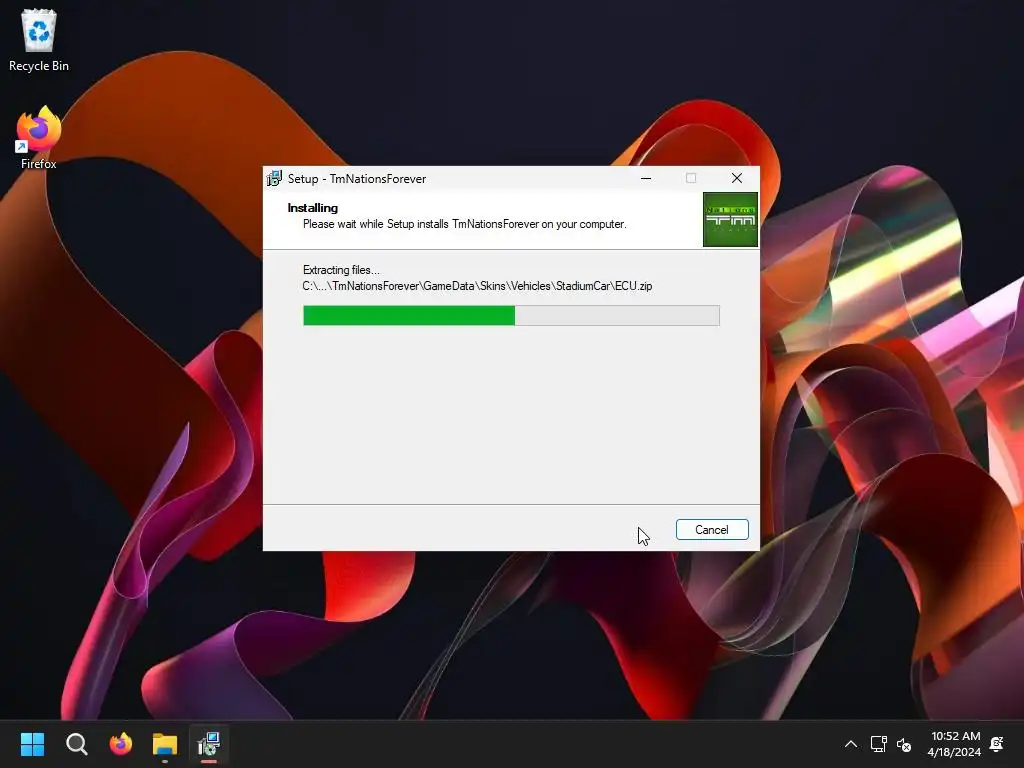This screenshot has width=1024, height=768.
Task: Open the clock showing 10:52 AM
Action: pyautogui.click(x=954, y=744)
